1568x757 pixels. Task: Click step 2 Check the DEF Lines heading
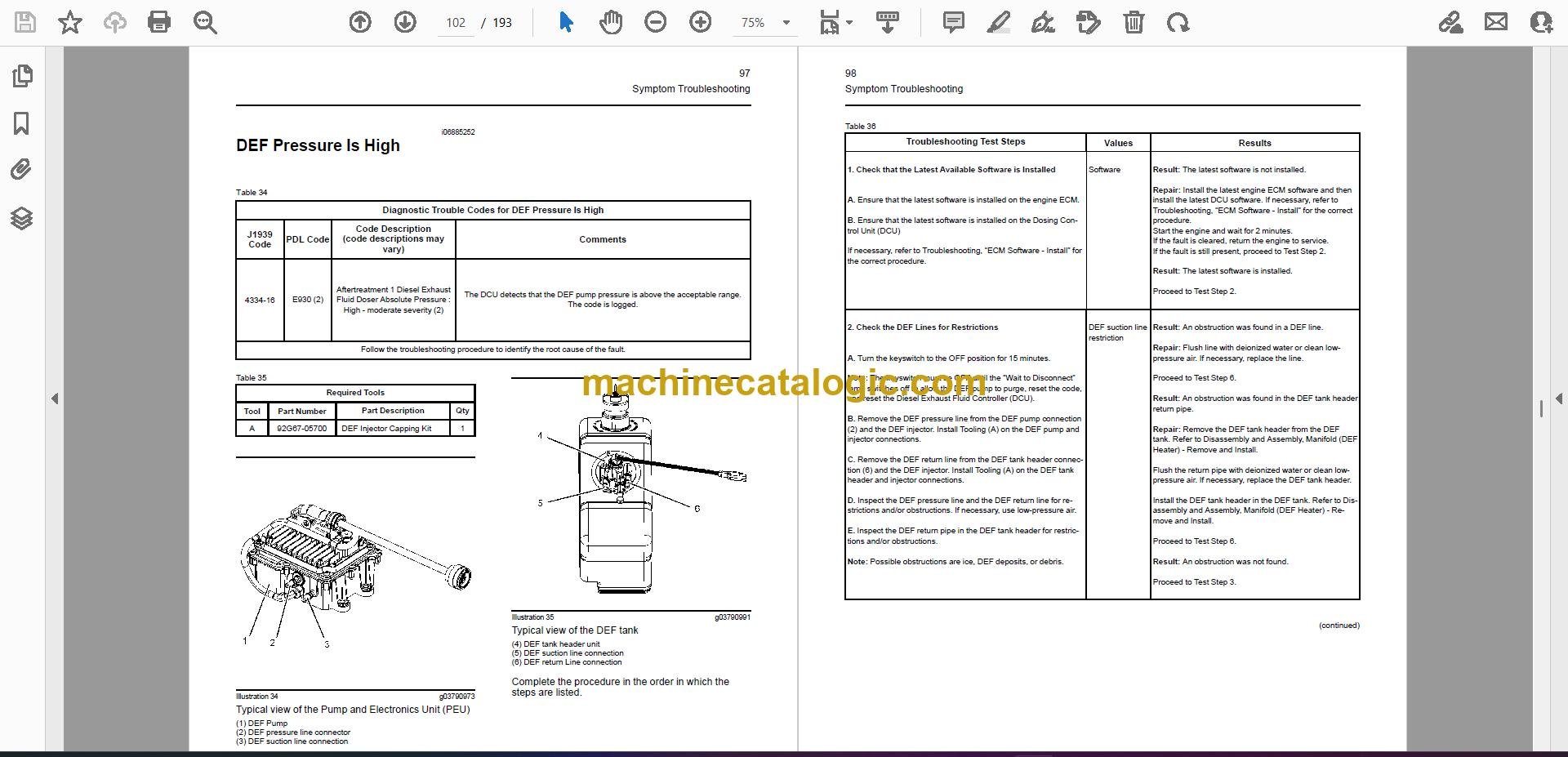point(923,327)
